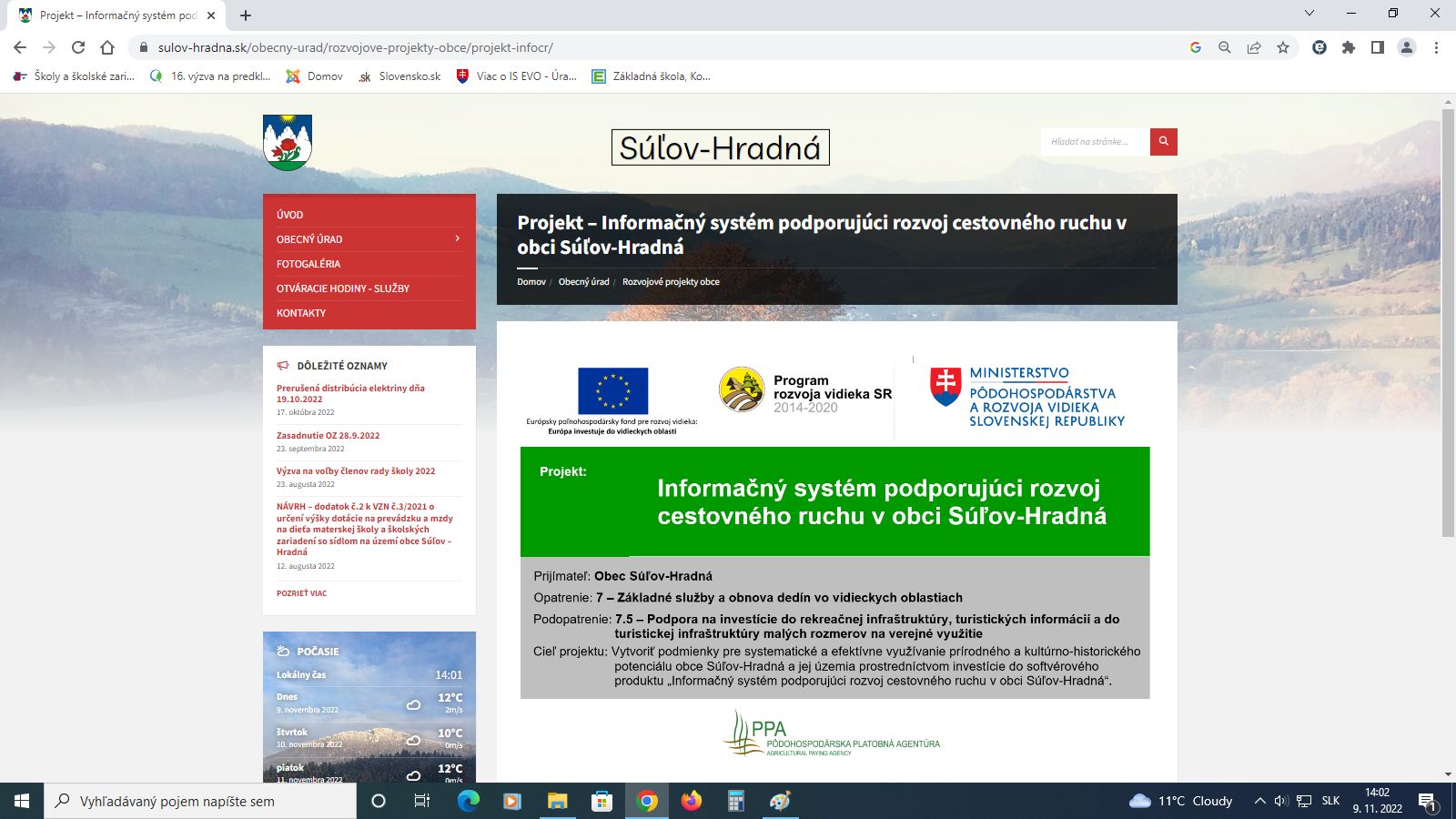
Task: Open Výzva na voľby členov rady školy link
Action: pyautogui.click(x=356, y=471)
